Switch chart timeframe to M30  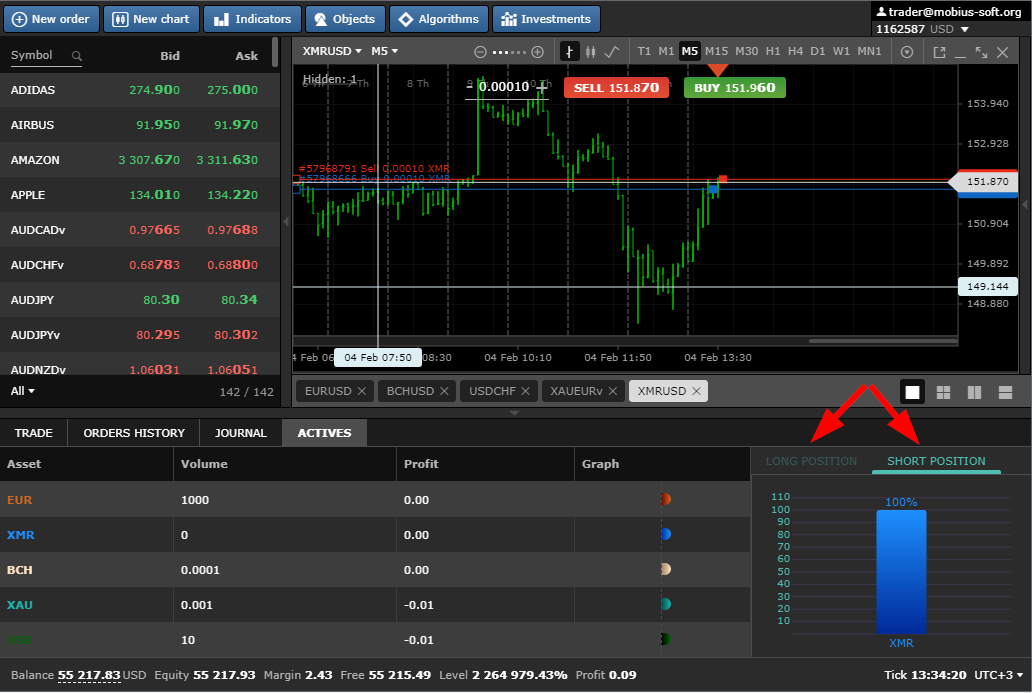(746, 51)
